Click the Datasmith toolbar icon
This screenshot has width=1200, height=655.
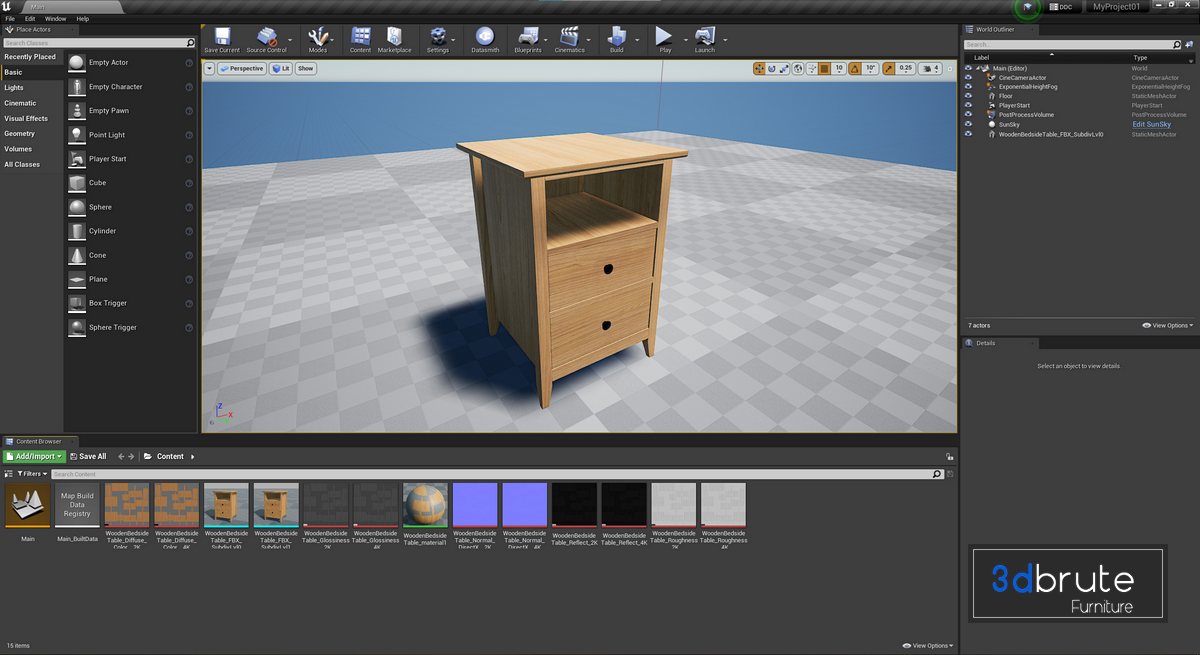click(484, 38)
